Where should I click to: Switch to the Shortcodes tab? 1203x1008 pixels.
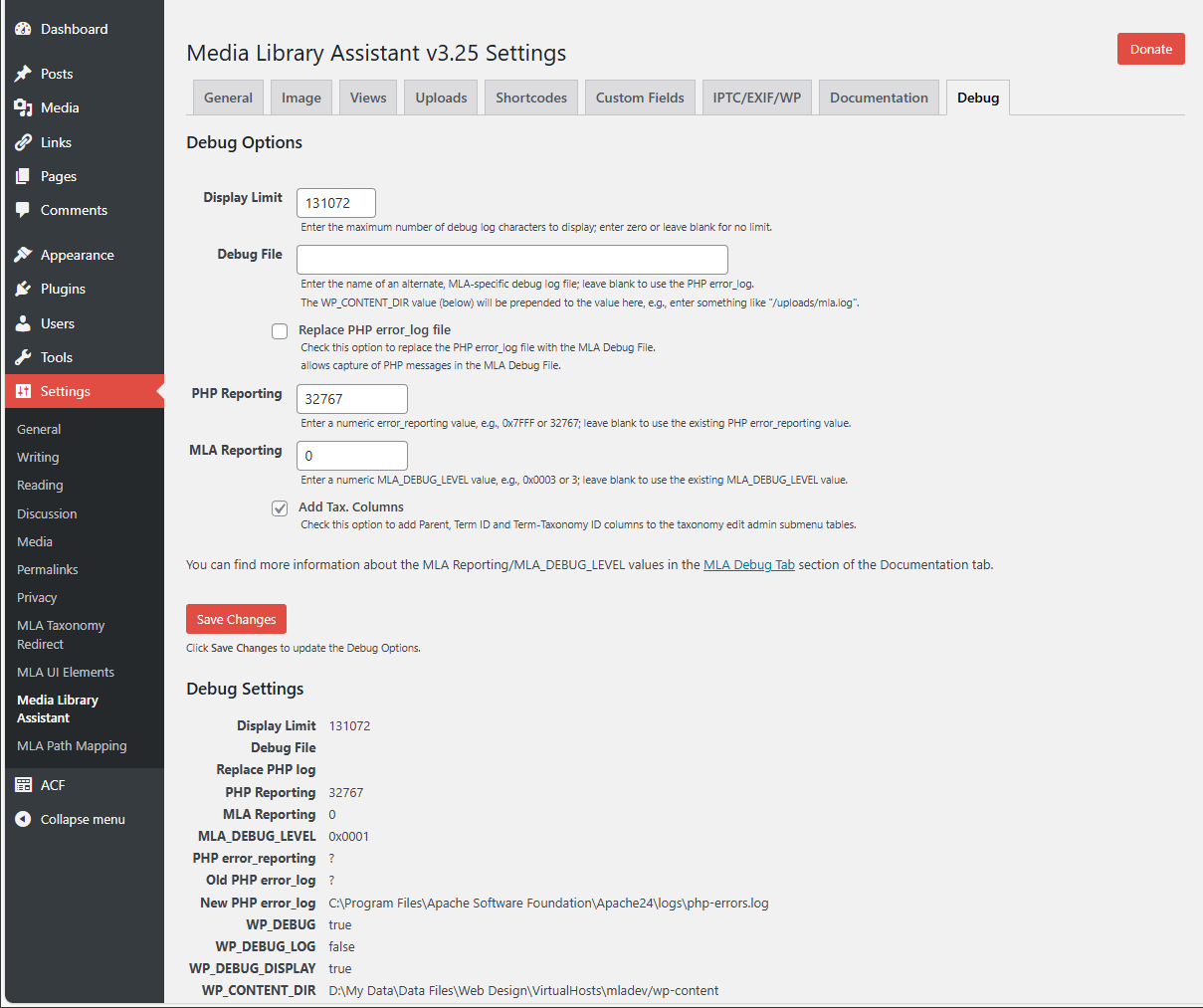click(530, 97)
